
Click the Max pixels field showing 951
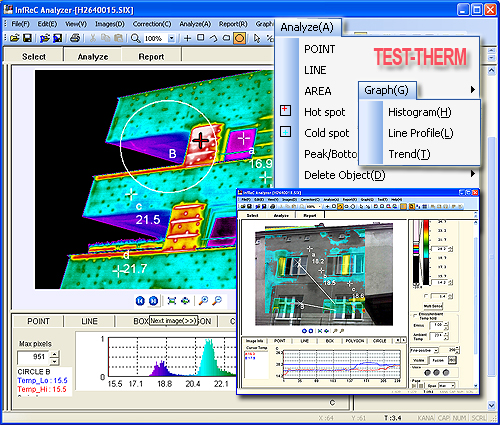(34, 357)
